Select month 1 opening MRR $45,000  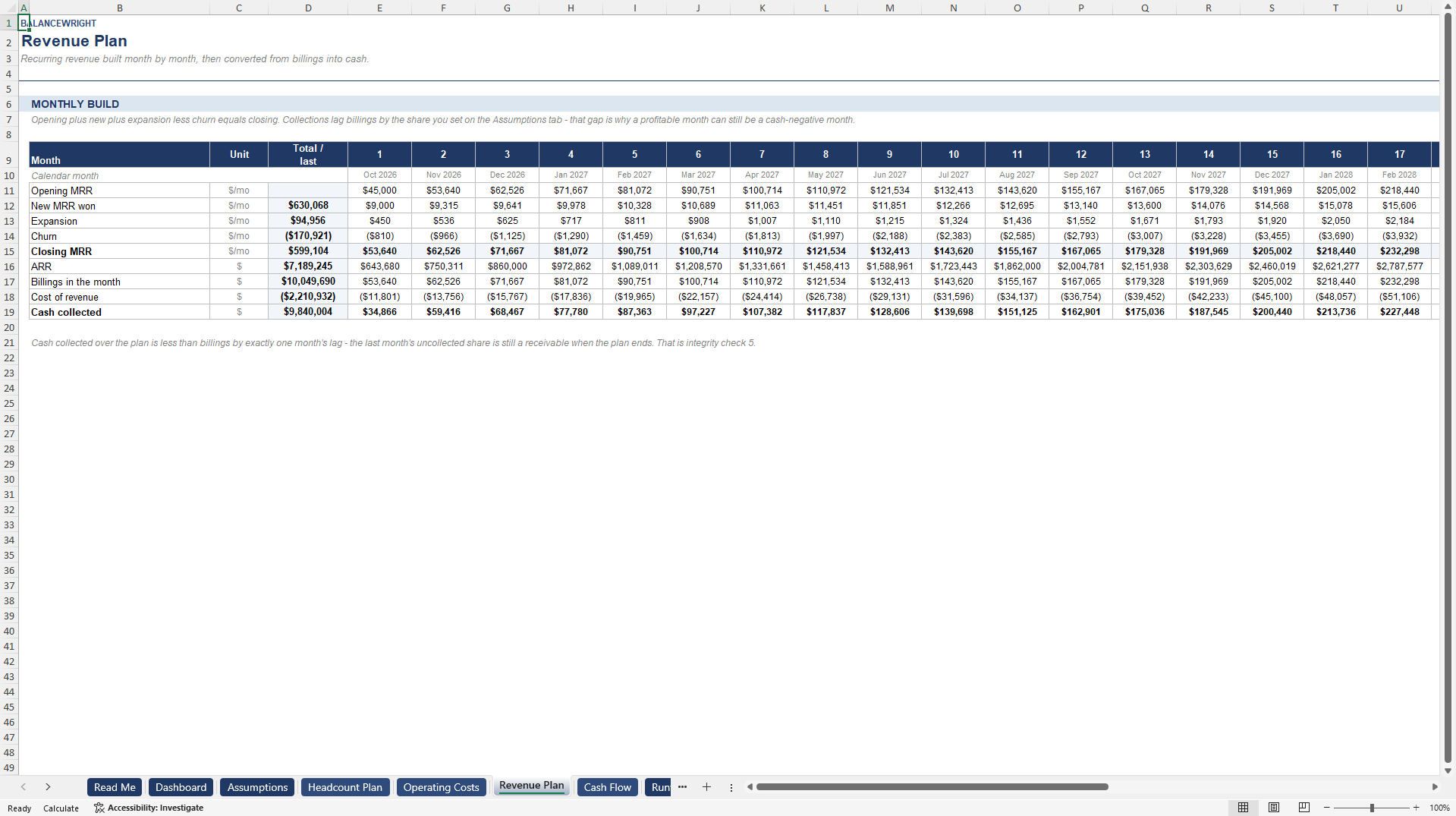(379, 191)
